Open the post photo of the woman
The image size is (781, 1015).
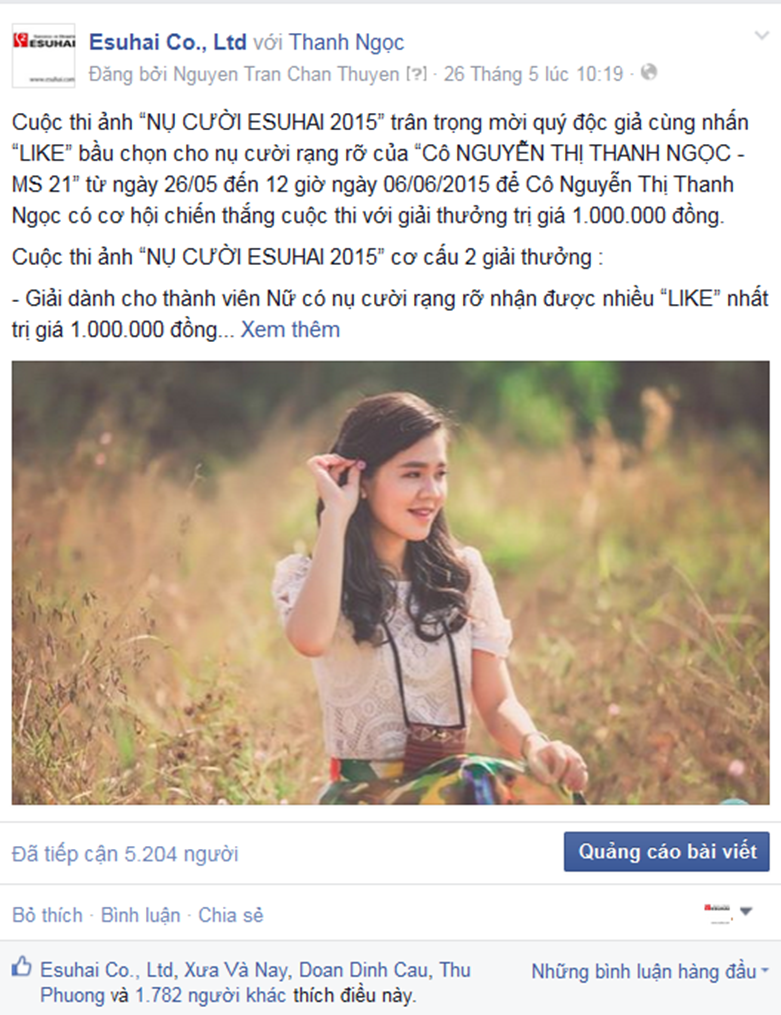[x=391, y=583]
